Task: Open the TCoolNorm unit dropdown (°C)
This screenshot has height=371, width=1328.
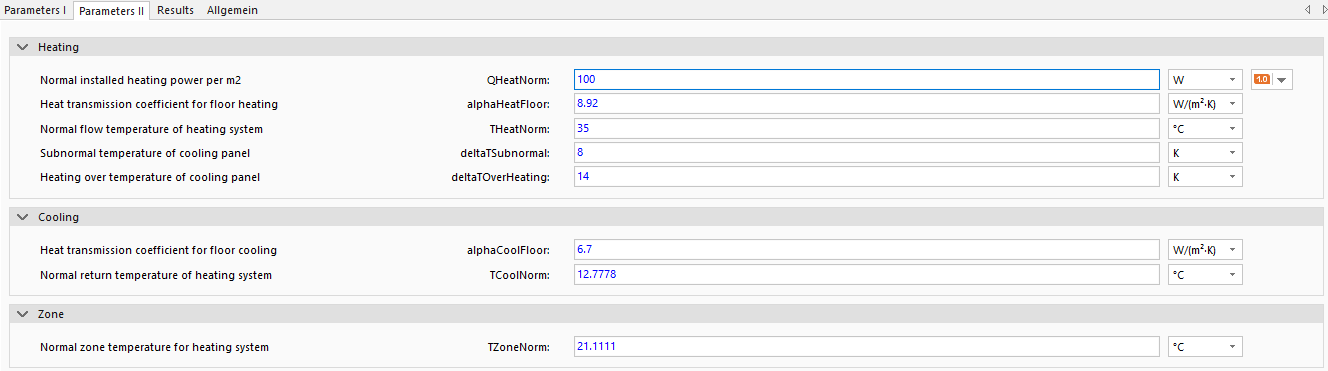Action: point(1205,275)
